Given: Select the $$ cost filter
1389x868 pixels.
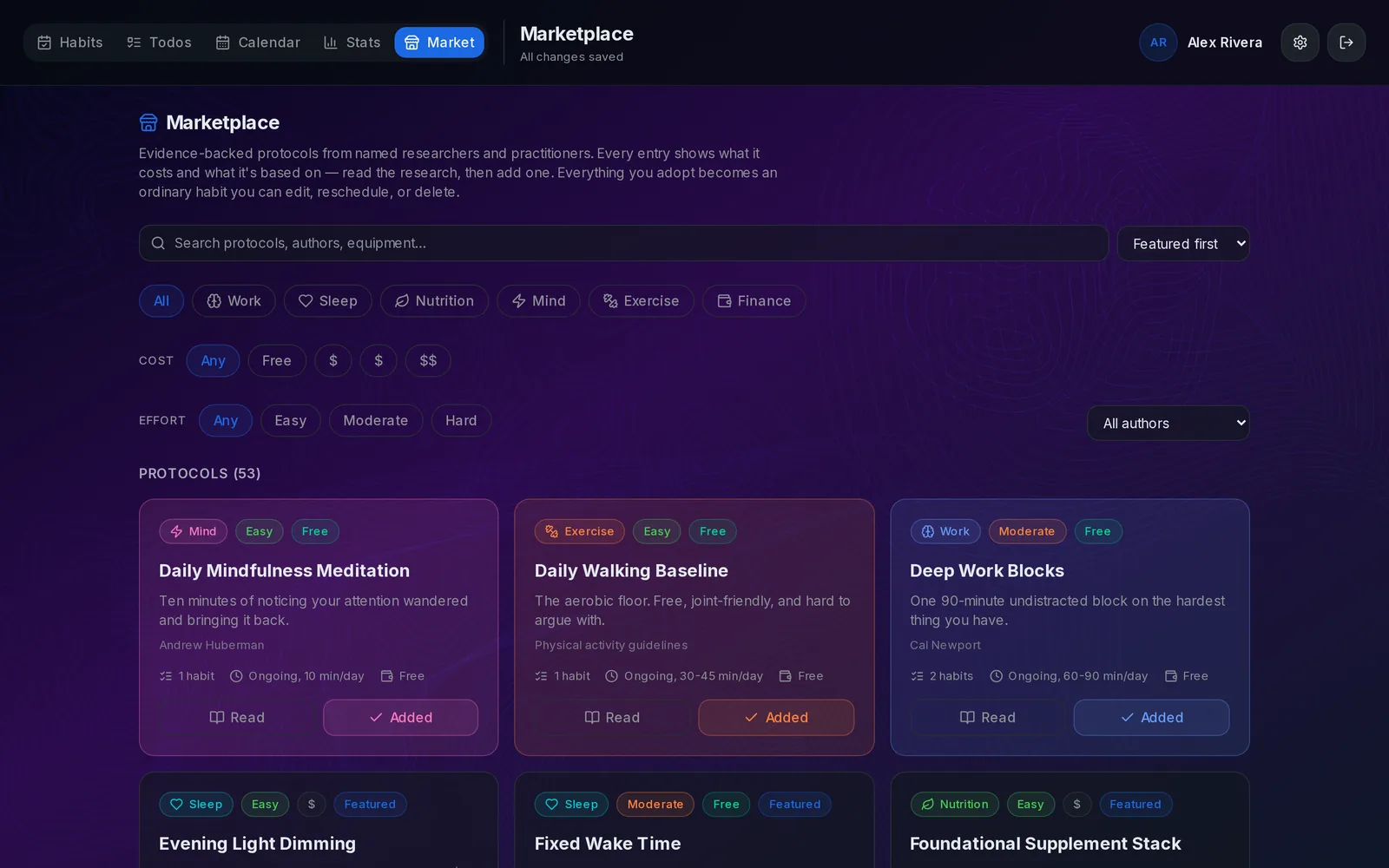Looking at the screenshot, I should click(x=428, y=361).
